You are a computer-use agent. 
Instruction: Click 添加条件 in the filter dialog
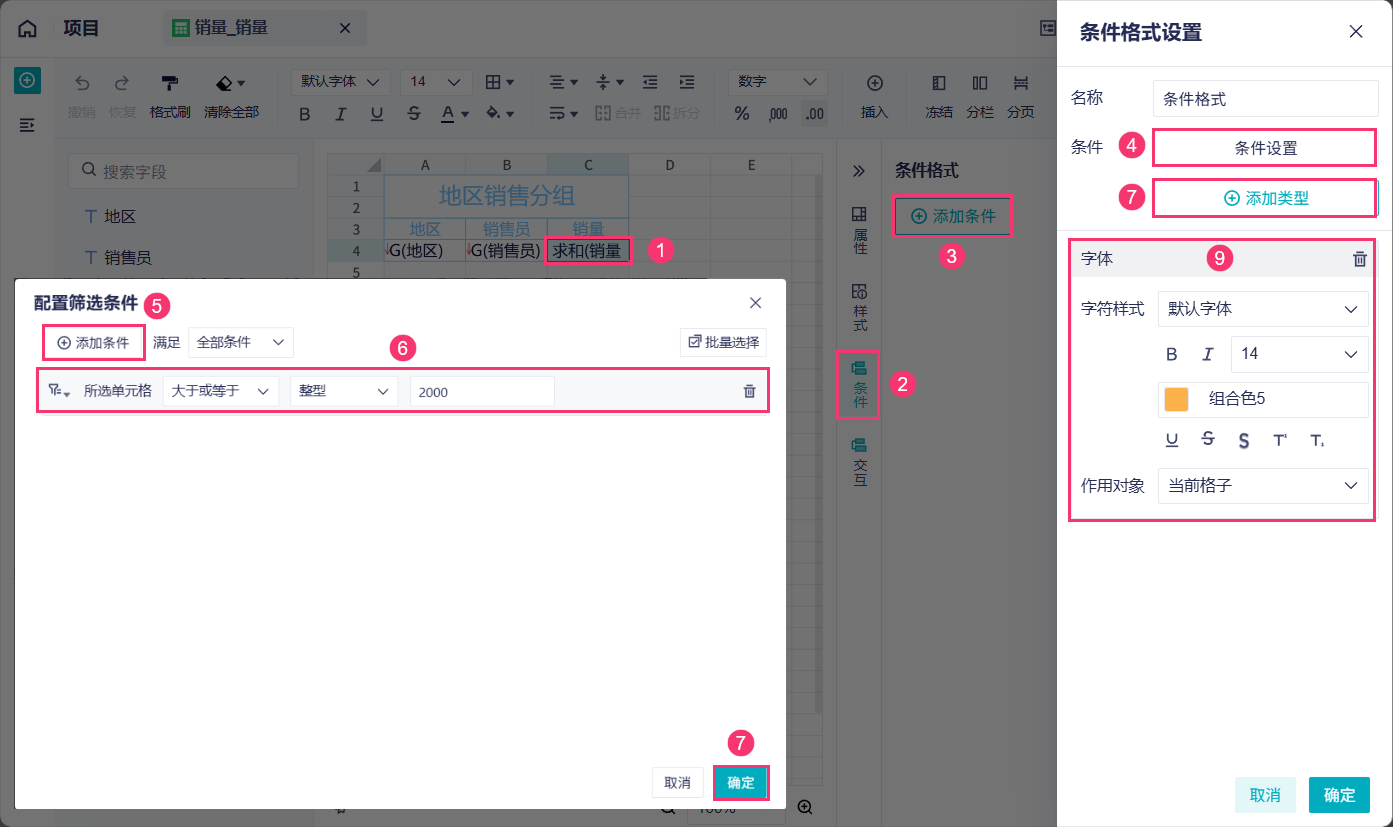94,342
